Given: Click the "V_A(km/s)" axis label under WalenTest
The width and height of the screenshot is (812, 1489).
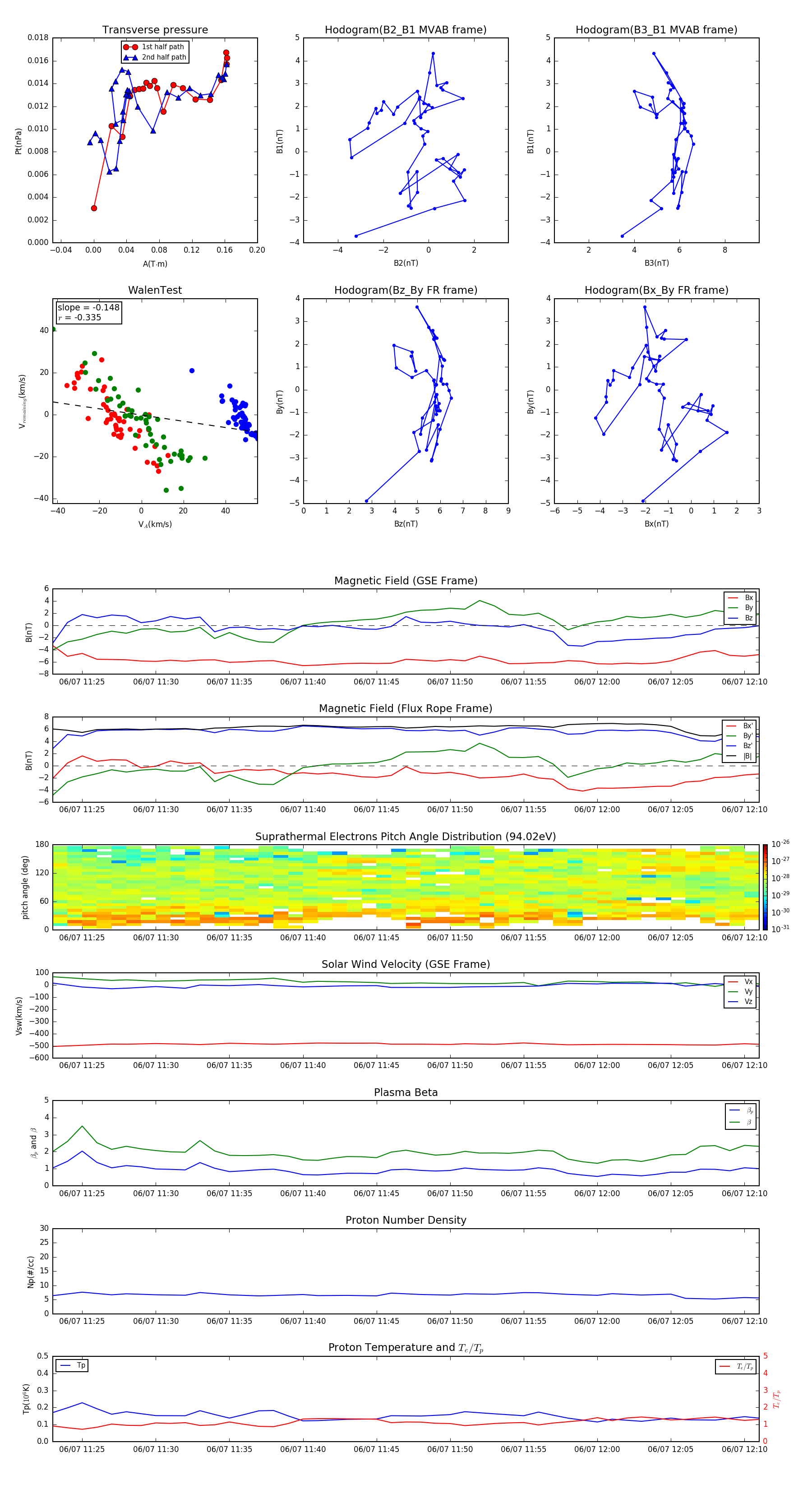Looking at the screenshot, I should [x=155, y=524].
